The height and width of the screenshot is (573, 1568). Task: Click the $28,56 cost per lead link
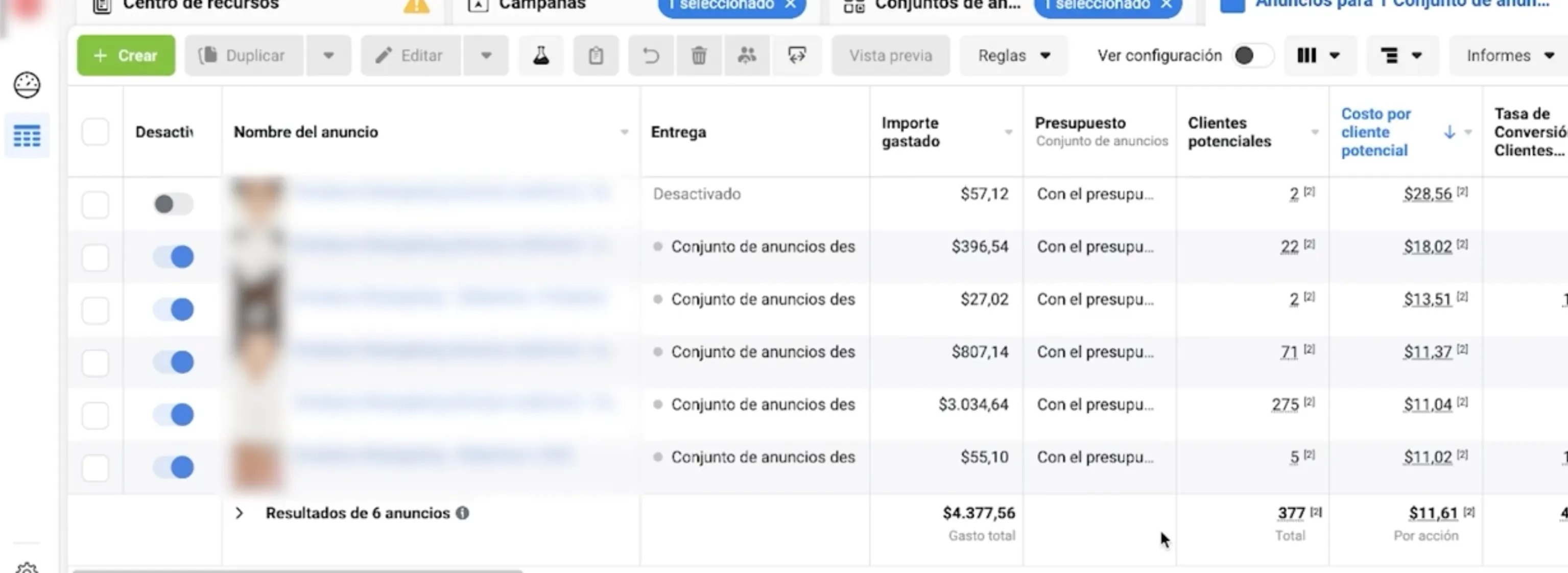tap(1428, 194)
